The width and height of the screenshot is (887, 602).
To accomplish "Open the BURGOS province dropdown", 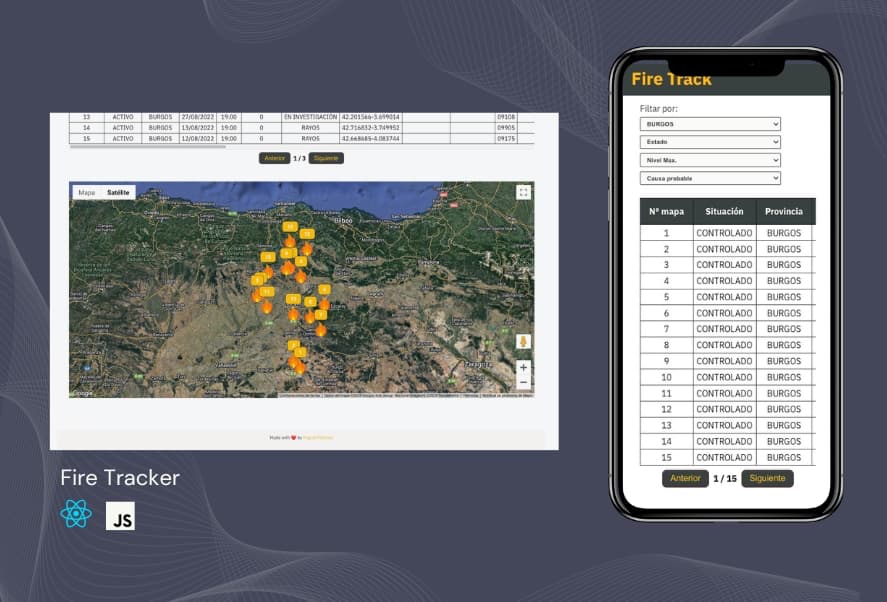I will [x=710, y=124].
